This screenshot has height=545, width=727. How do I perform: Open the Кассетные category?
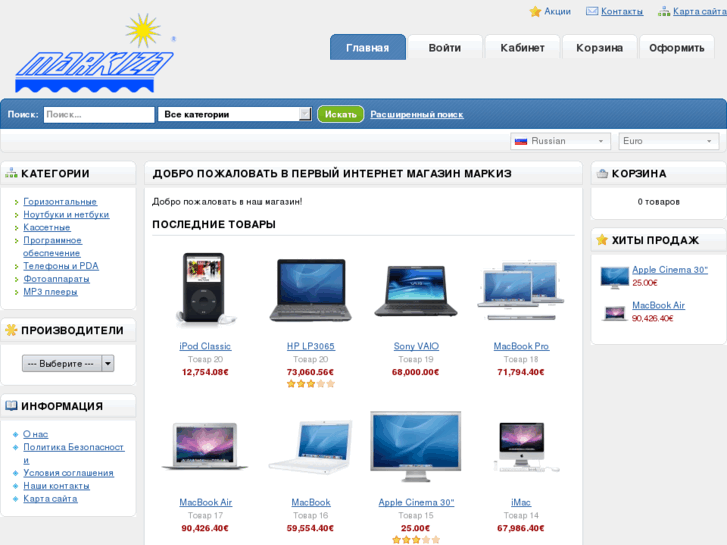47,227
